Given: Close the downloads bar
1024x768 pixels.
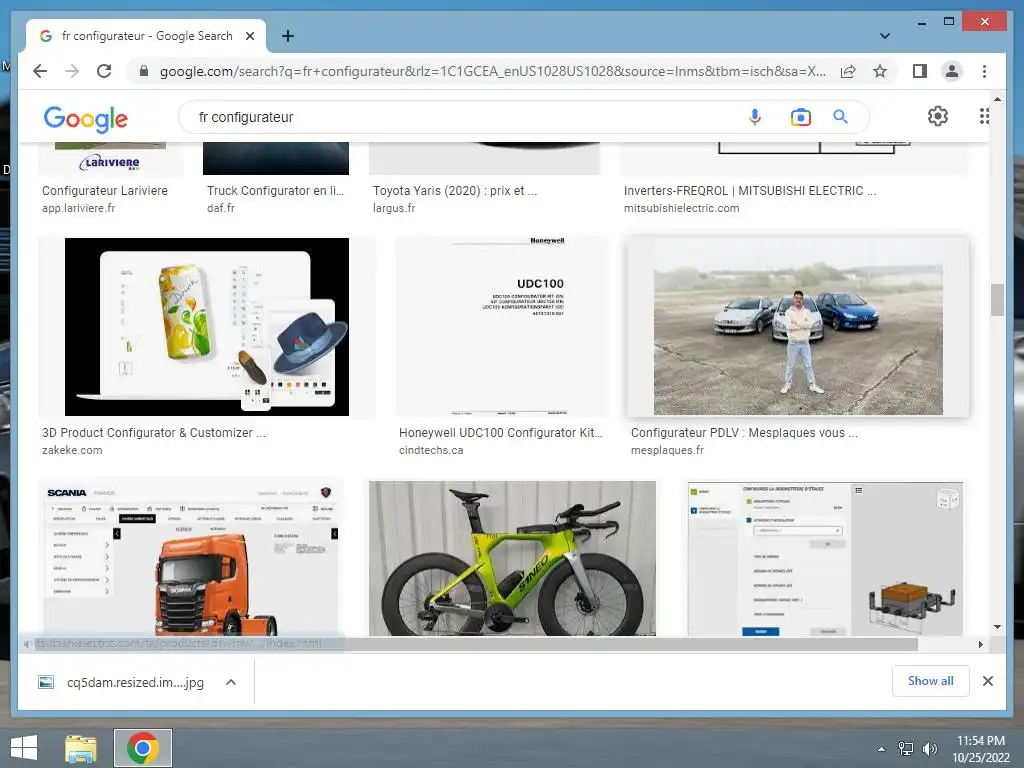Looking at the screenshot, I should (x=987, y=681).
